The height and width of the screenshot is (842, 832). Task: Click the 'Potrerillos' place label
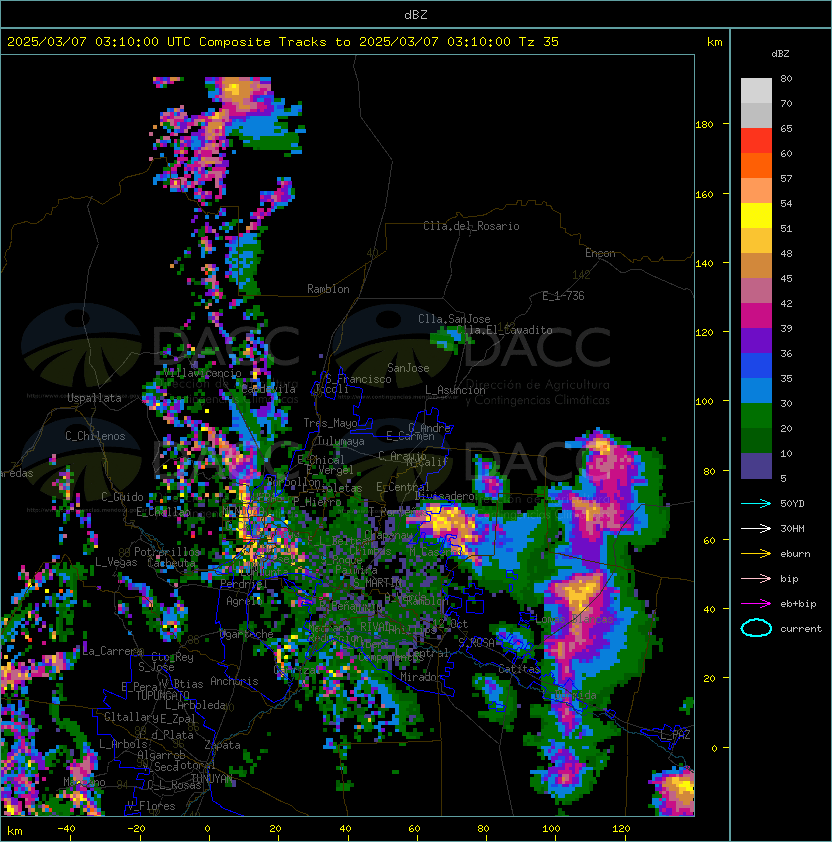click(167, 551)
